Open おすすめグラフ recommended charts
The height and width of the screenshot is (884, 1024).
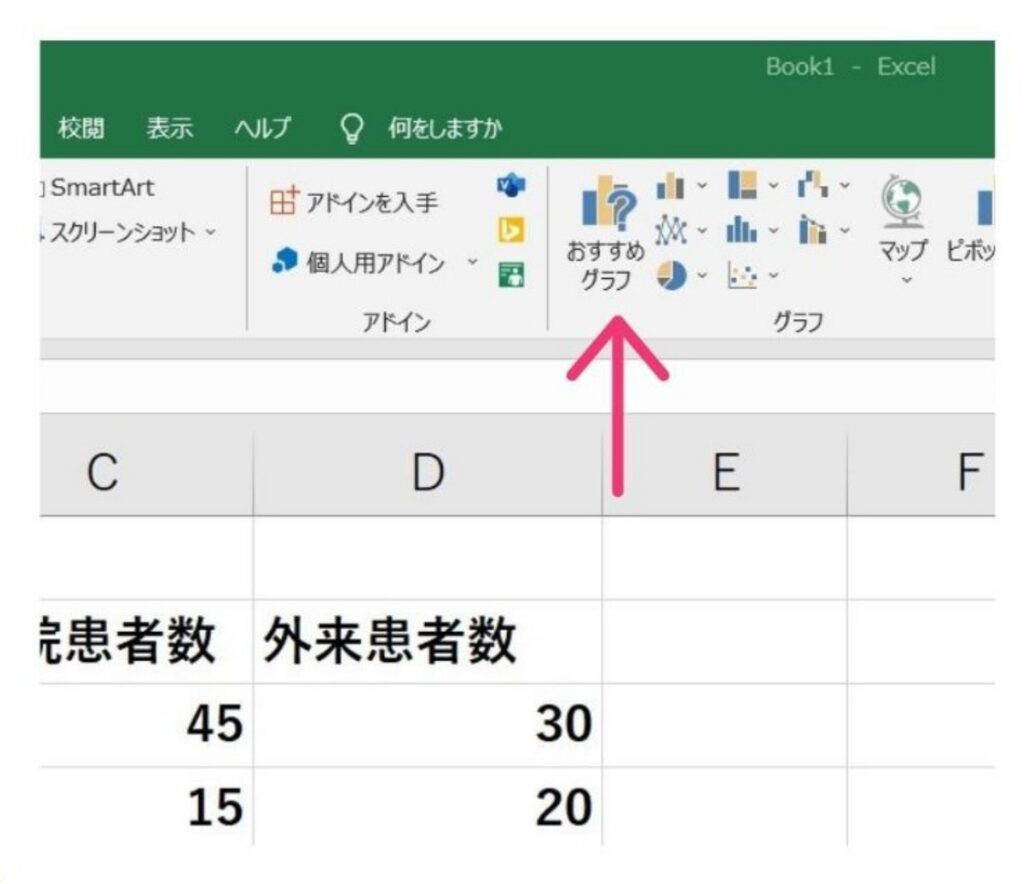pyautogui.click(x=606, y=234)
